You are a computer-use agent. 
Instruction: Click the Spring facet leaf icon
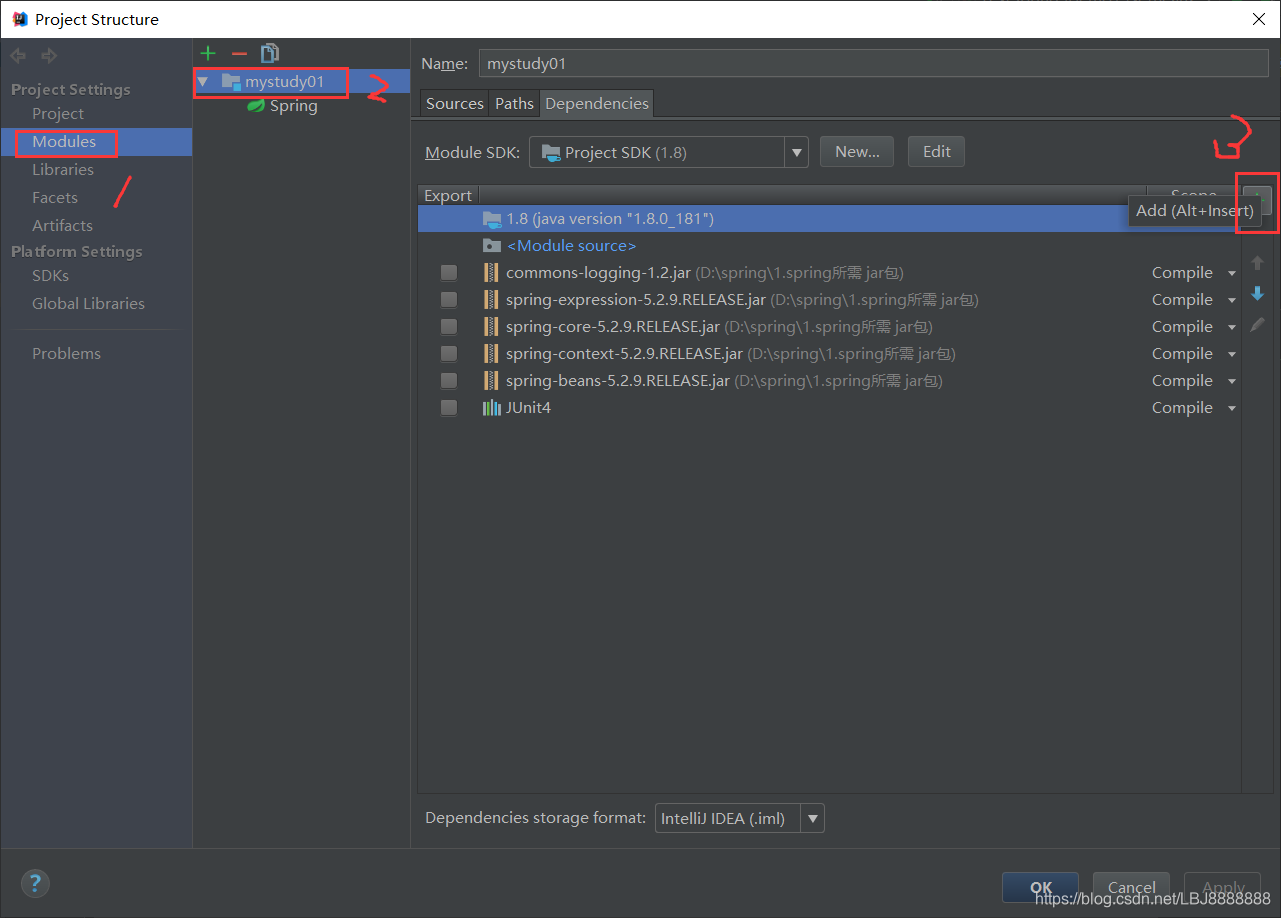pyautogui.click(x=257, y=106)
